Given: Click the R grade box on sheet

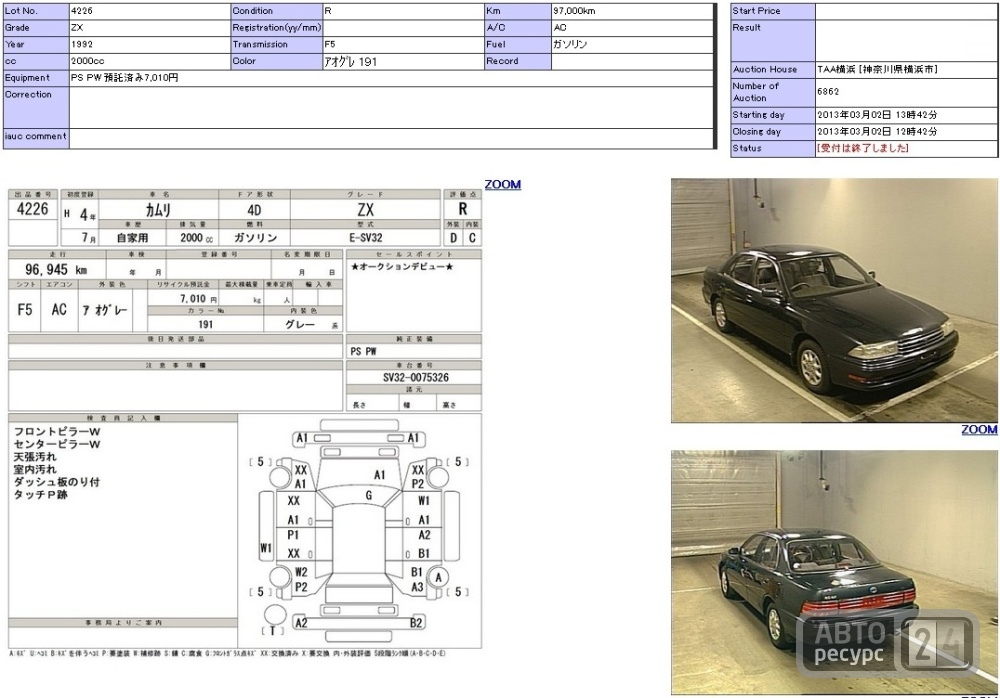Looking at the screenshot, I should tap(462, 209).
